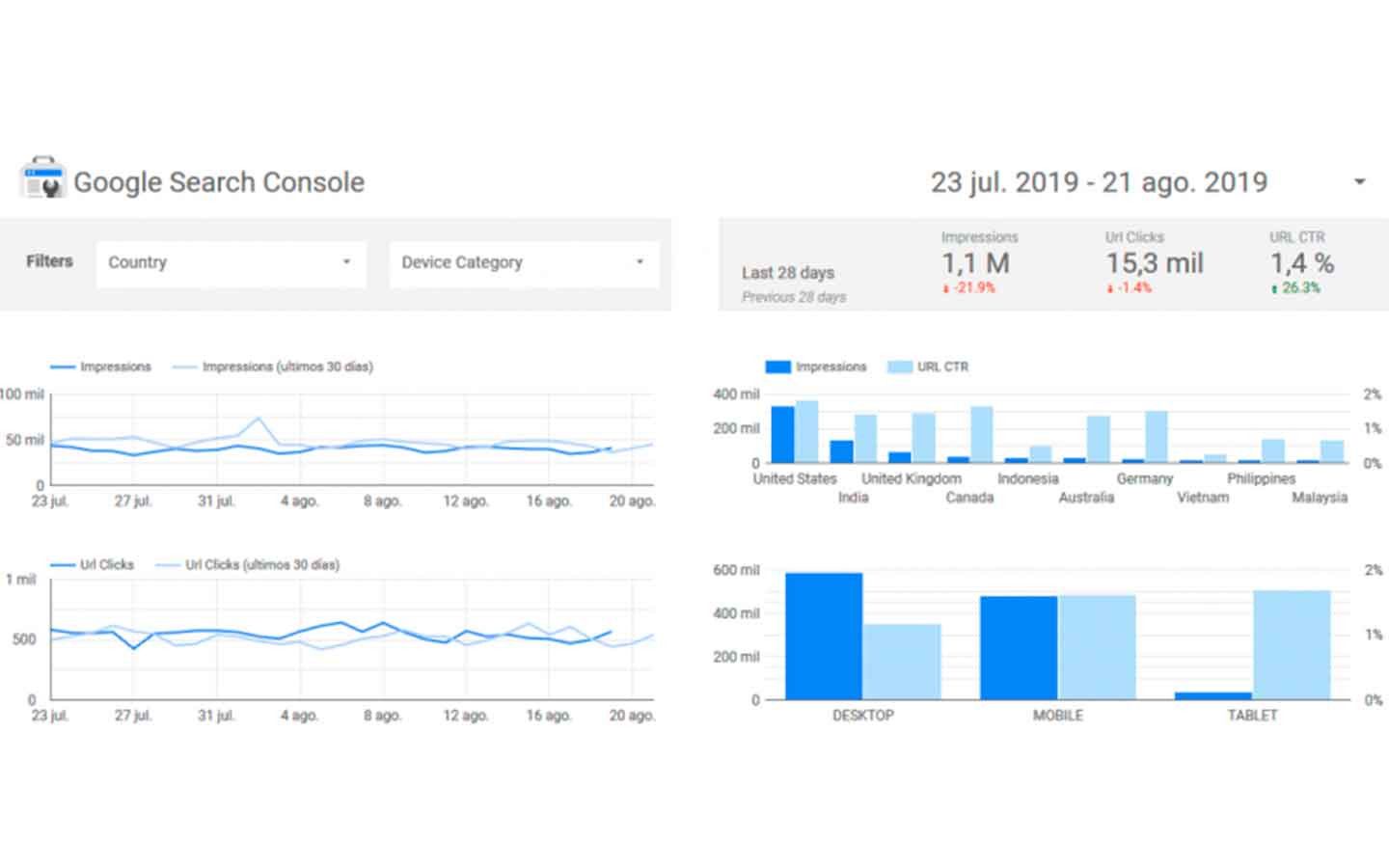Screen dimensions: 1389x868
Task: Click the Url Clicks 15,3 mil scorecard
Action: coord(1154,262)
